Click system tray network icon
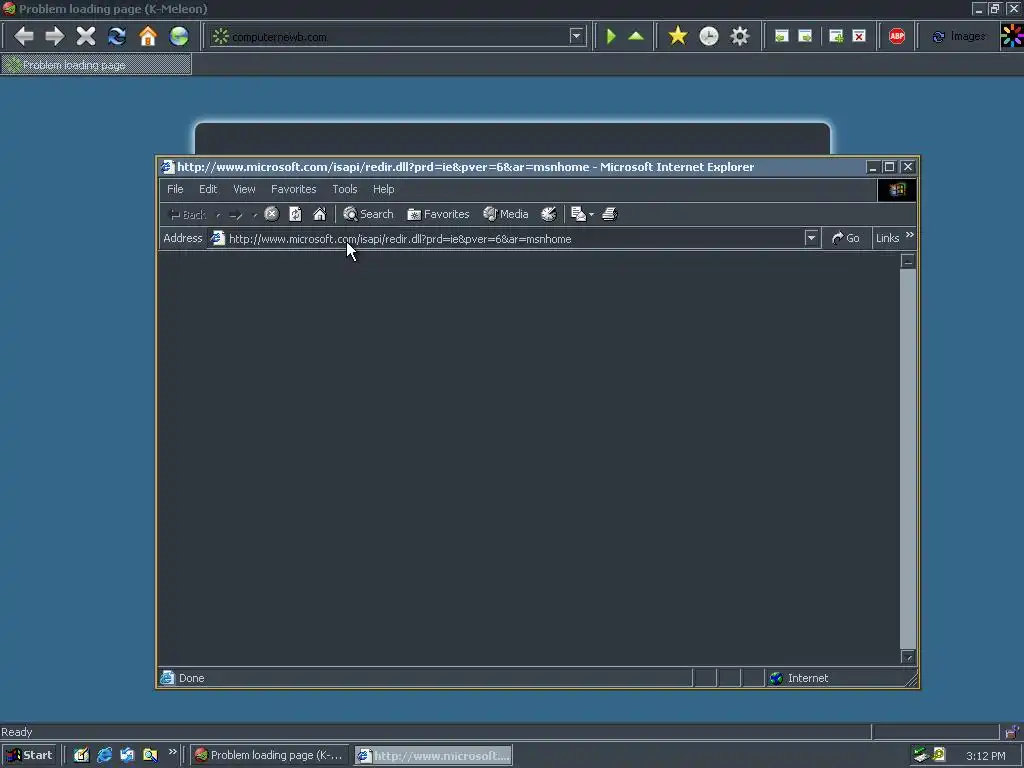The height and width of the screenshot is (768, 1024). point(921,755)
